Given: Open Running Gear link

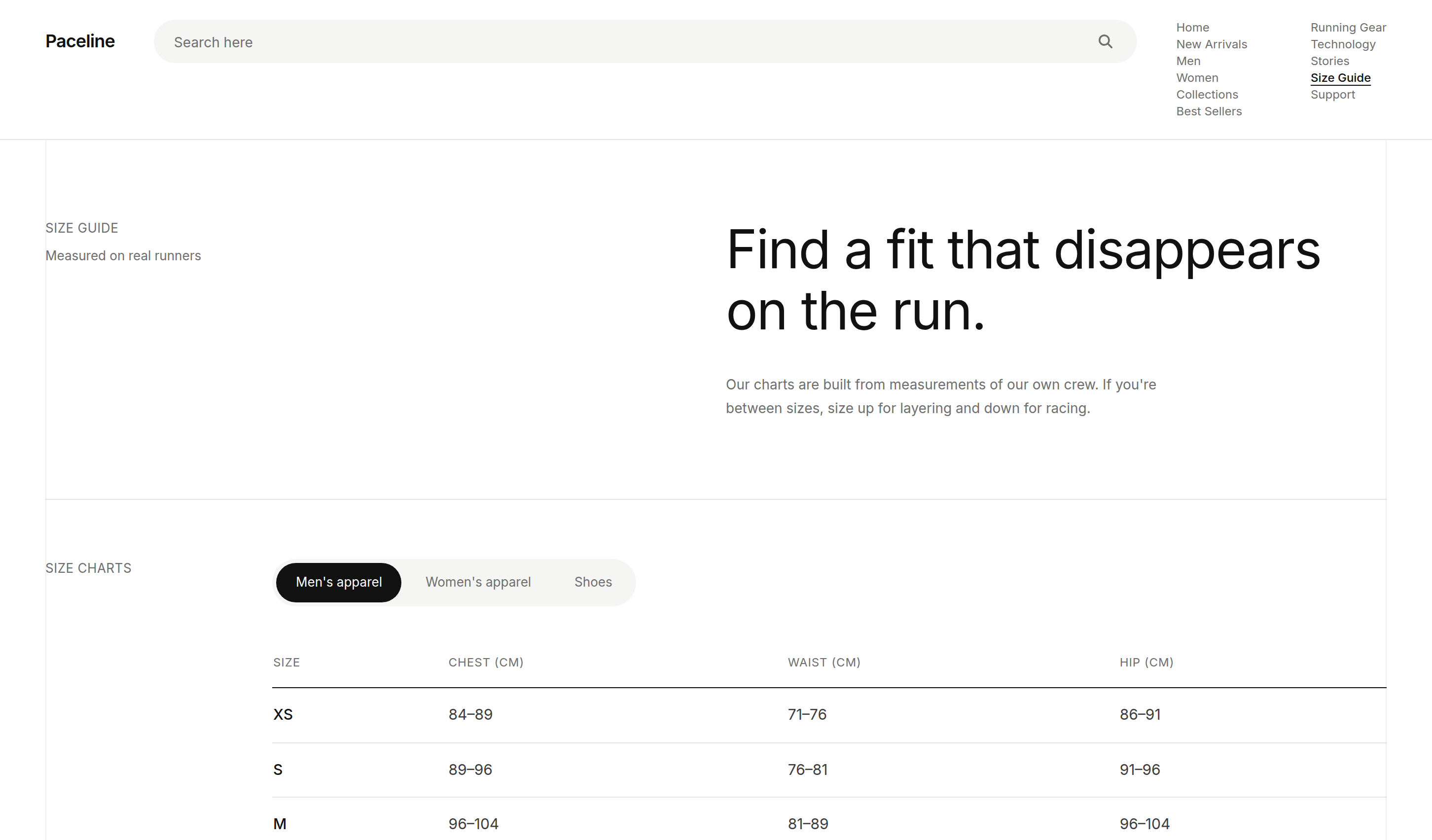Looking at the screenshot, I should pos(1348,27).
